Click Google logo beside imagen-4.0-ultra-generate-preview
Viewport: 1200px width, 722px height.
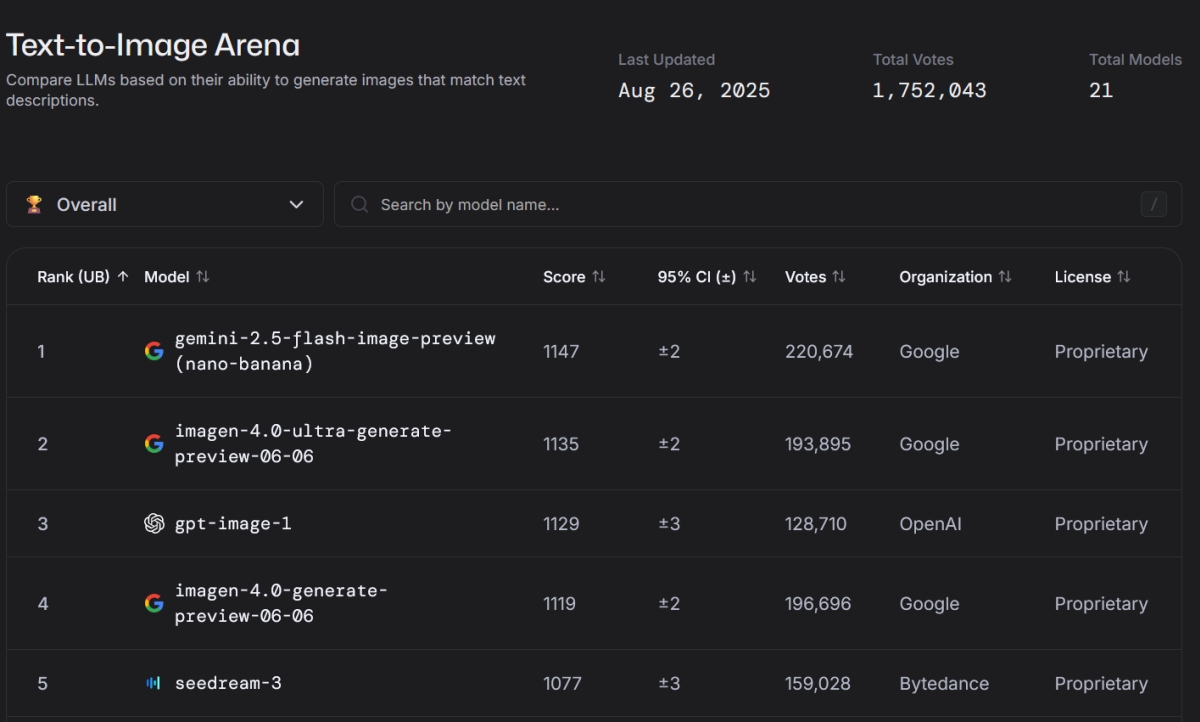pyautogui.click(x=154, y=444)
